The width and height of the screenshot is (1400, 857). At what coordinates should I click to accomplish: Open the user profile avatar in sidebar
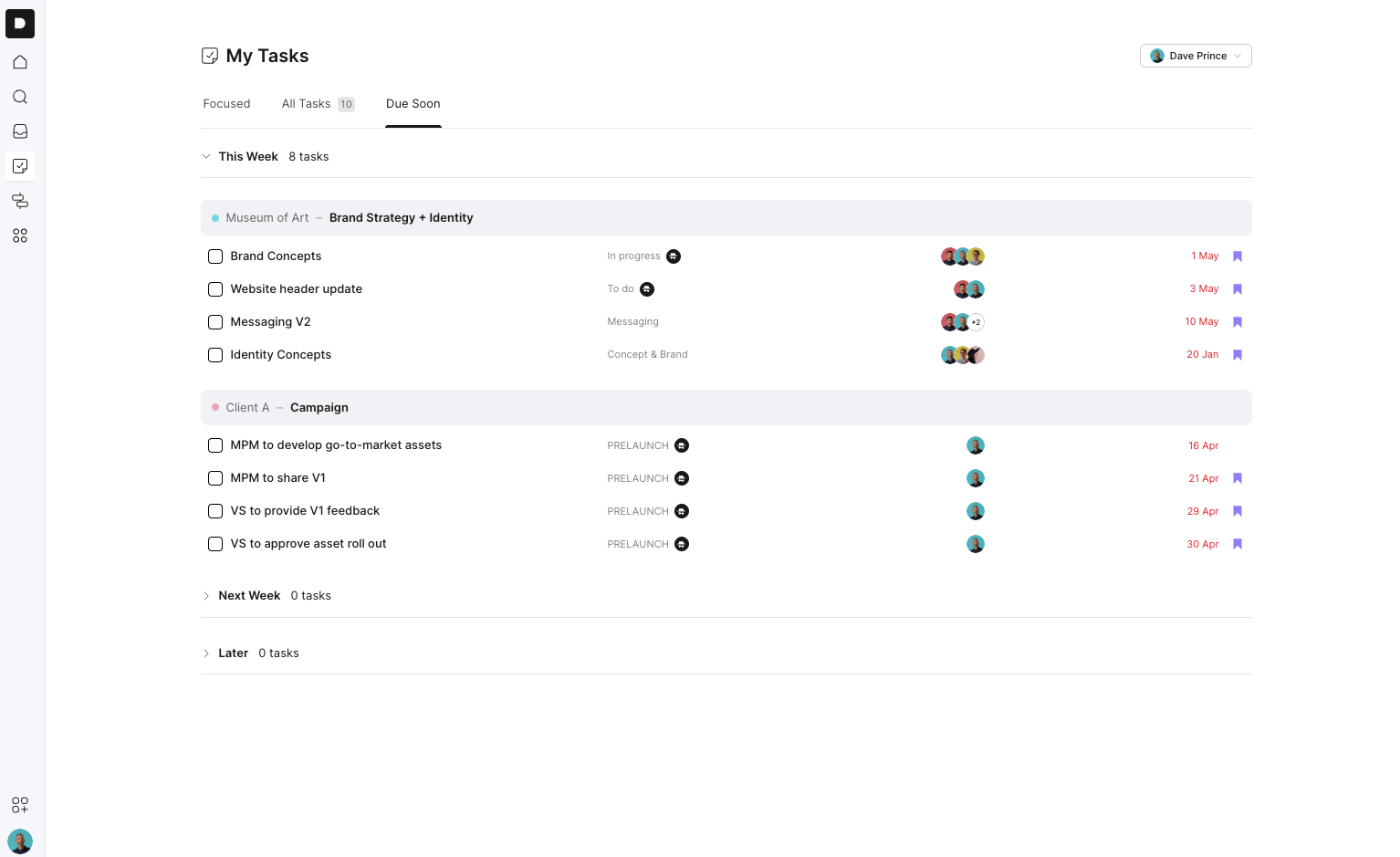pos(20,841)
